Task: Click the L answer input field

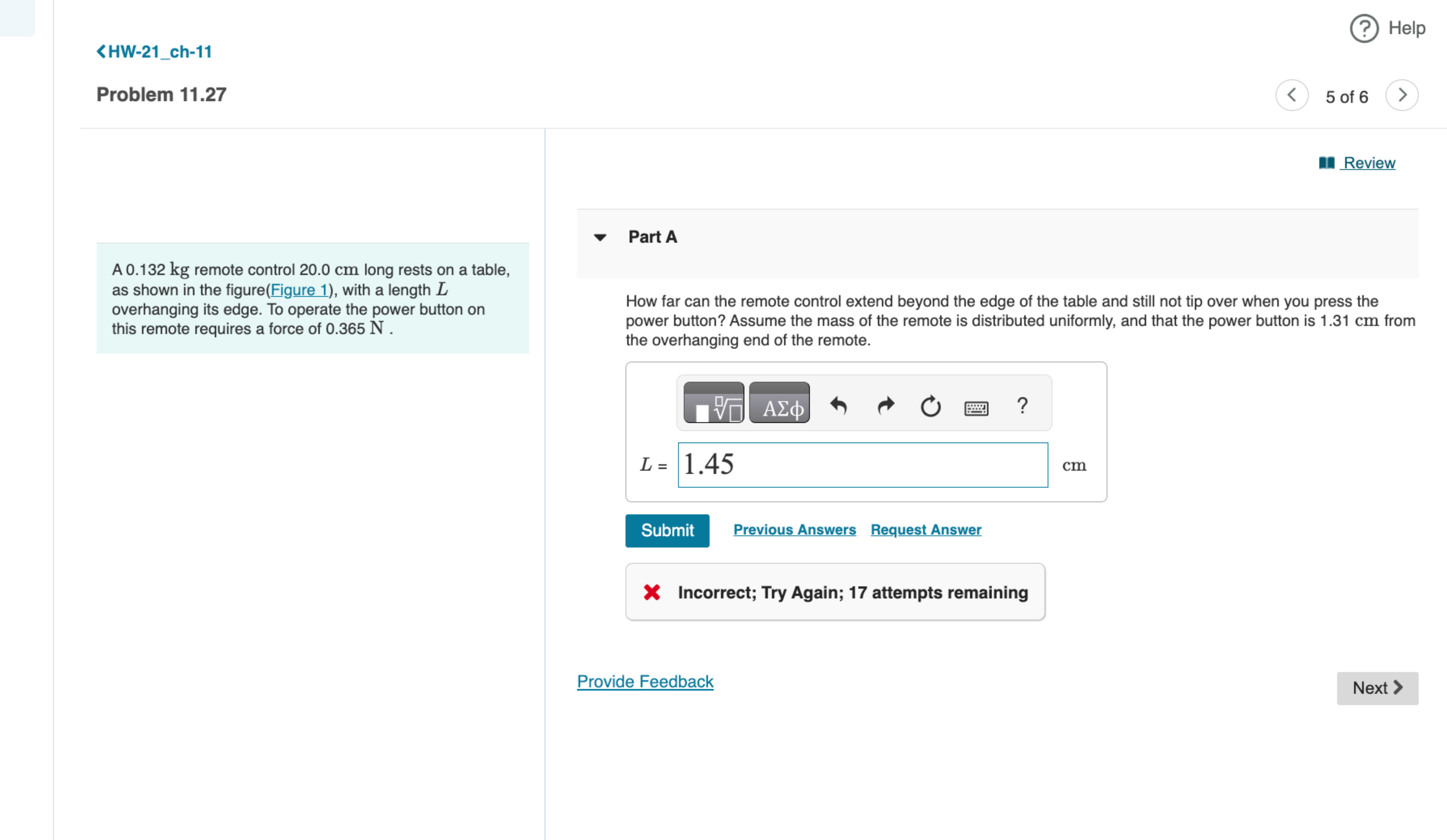Action: click(862, 464)
